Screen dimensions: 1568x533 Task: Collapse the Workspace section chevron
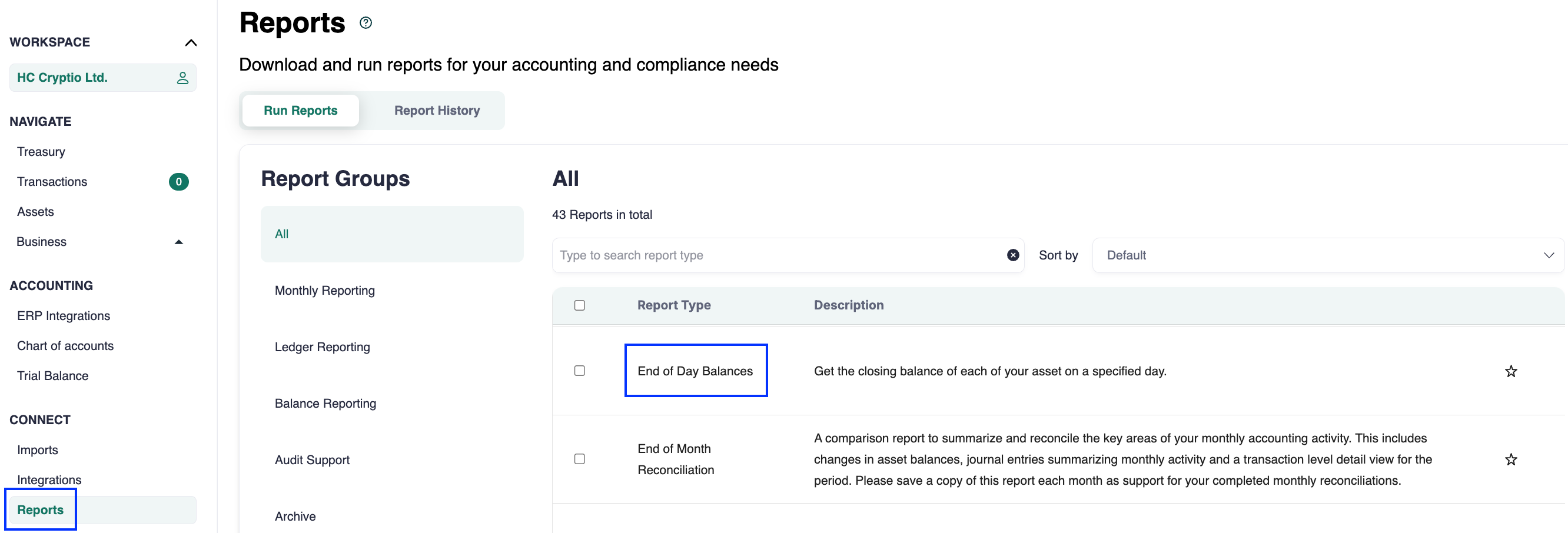point(191,42)
